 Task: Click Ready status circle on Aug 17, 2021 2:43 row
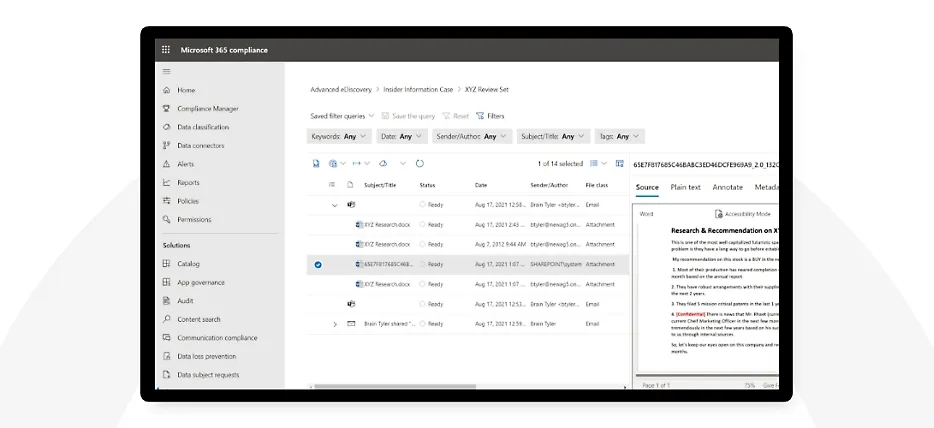coord(422,224)
